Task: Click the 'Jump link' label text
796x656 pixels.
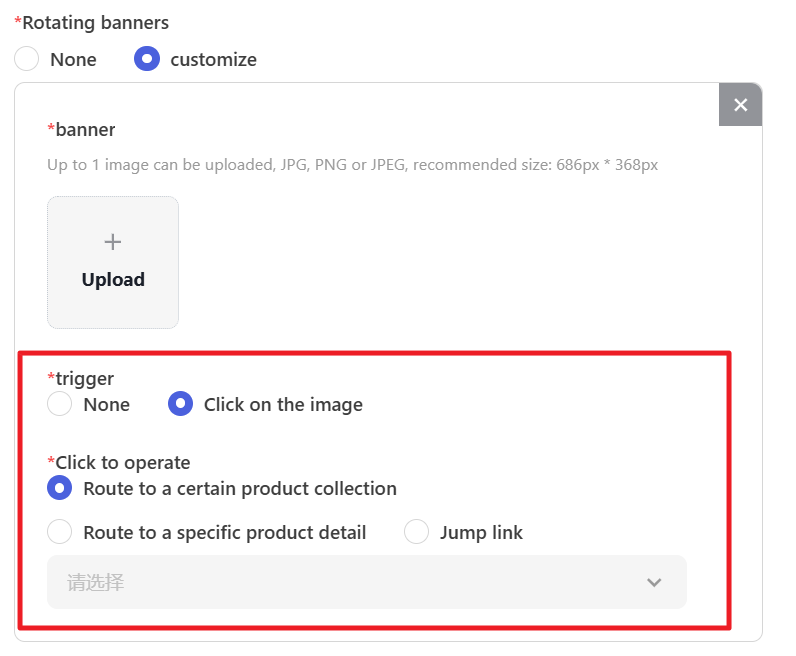Action: pos(481,533)
